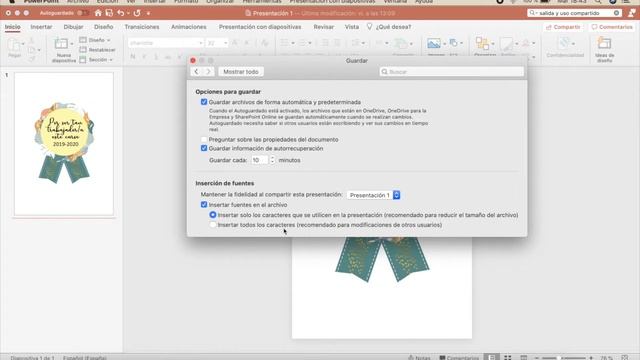This screenshot has height=360, width=640.
Task: Click the back arrow in the Guardar dialog
Action: point(196,71)
